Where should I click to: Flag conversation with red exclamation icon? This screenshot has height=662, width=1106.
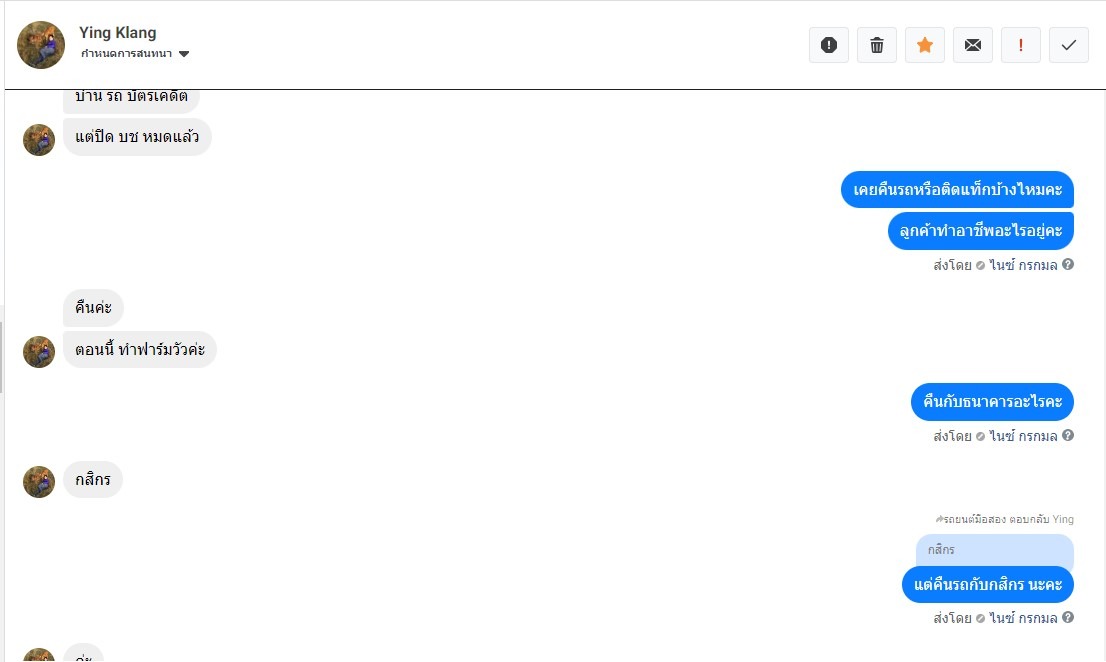[x=1021, y=45]
